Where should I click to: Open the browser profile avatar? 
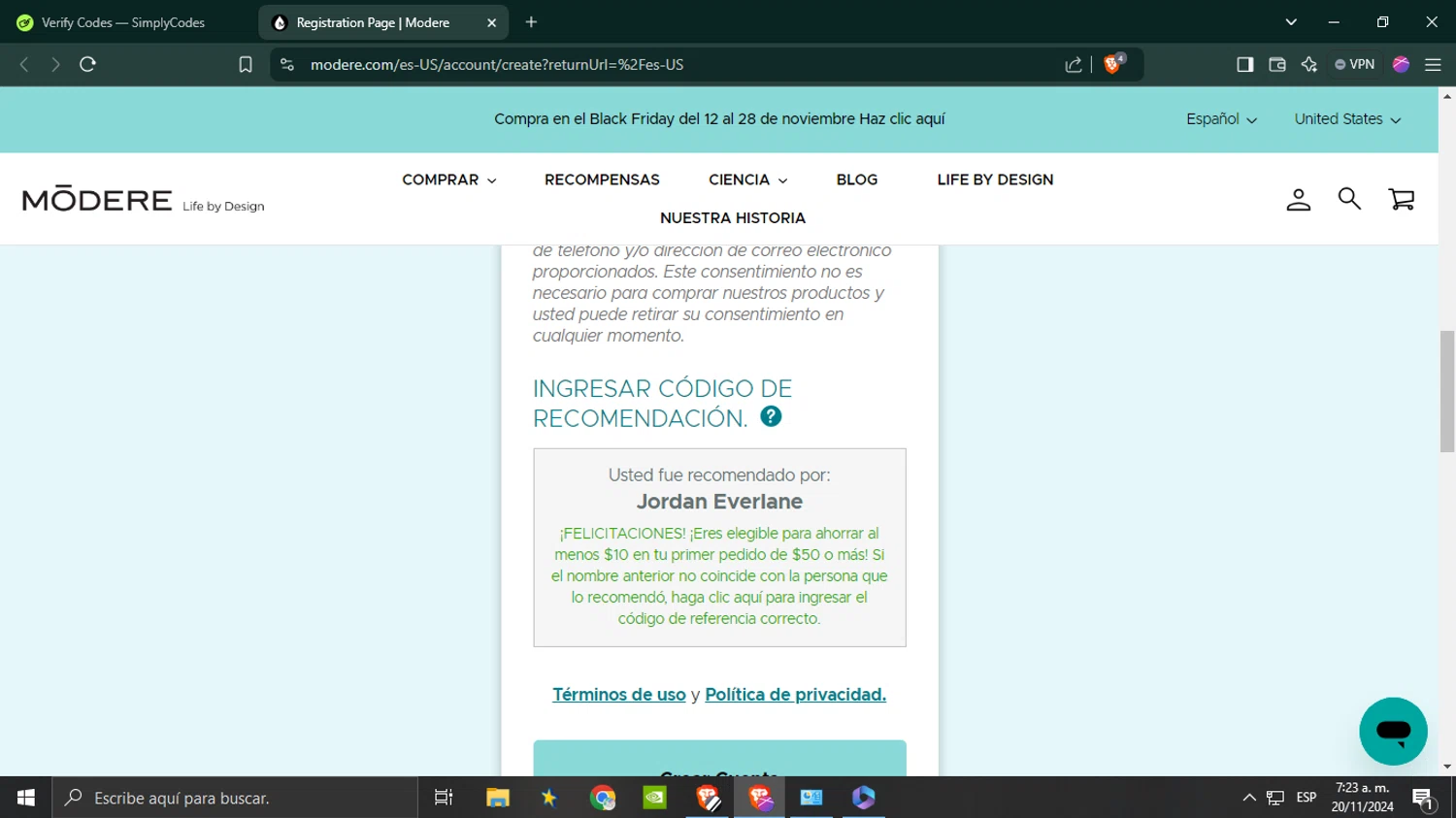[x=1401, y=64]
